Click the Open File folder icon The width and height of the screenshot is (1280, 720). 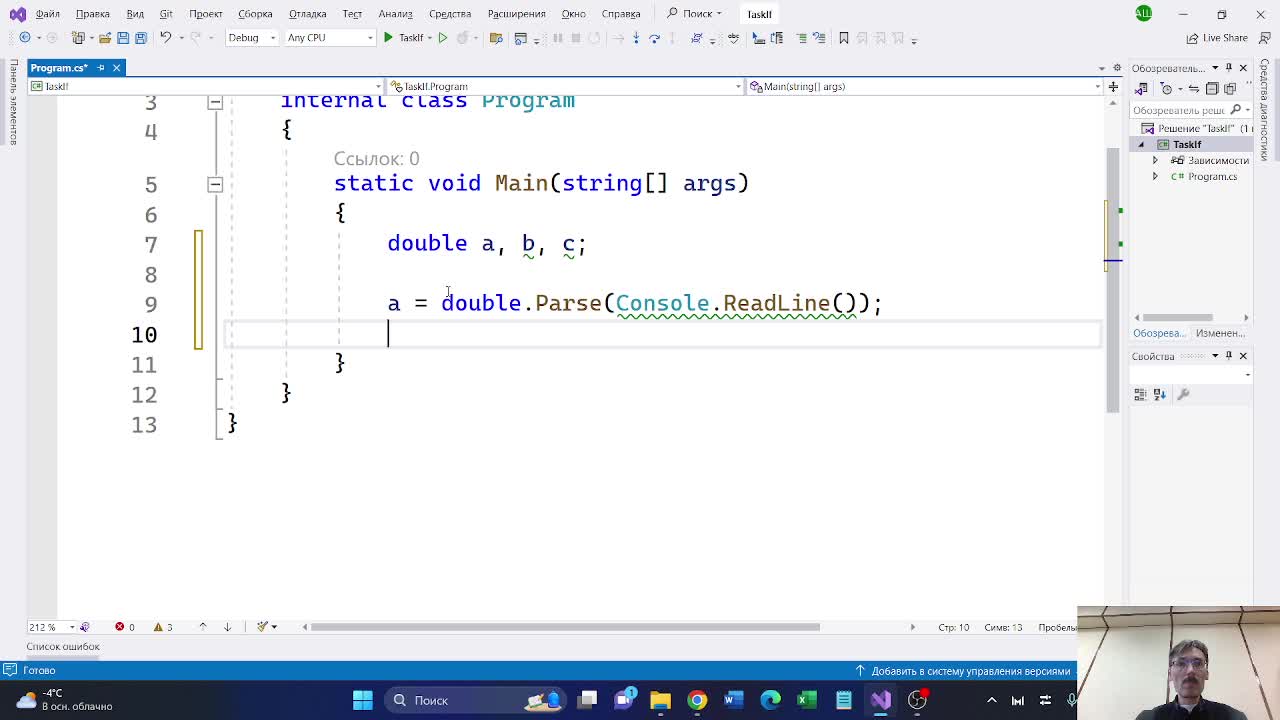coord(104,38)
